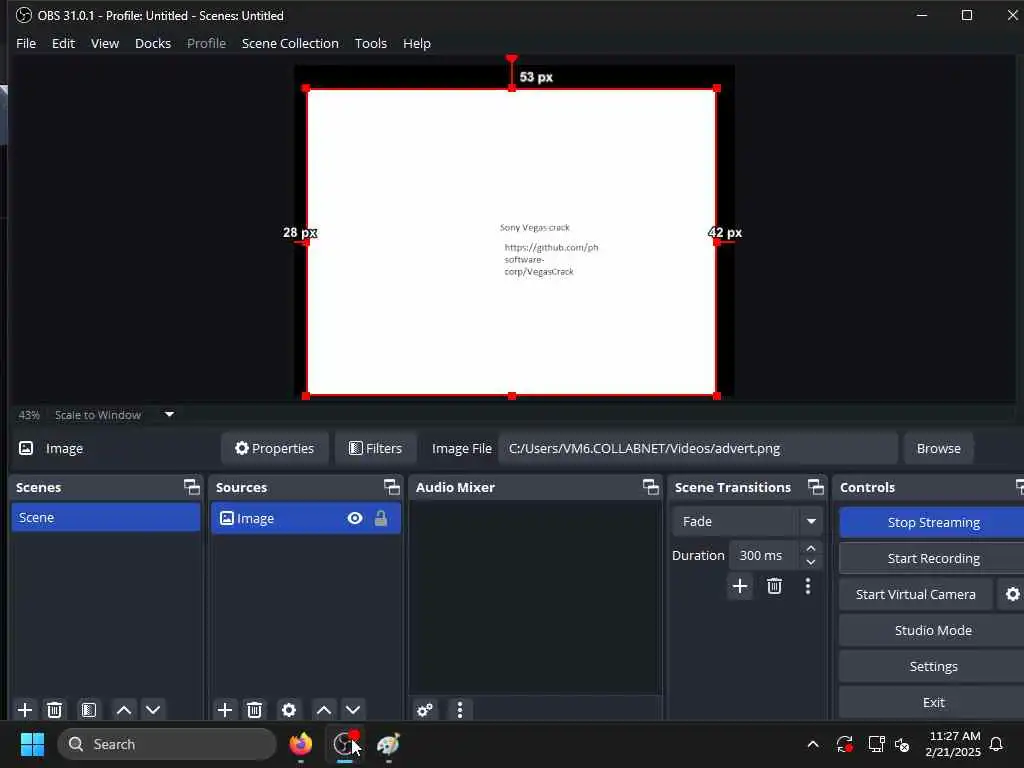The image size is (1024, 768).
Task: Toggle visibility of Image source
Action: click(x=355, y=518)
